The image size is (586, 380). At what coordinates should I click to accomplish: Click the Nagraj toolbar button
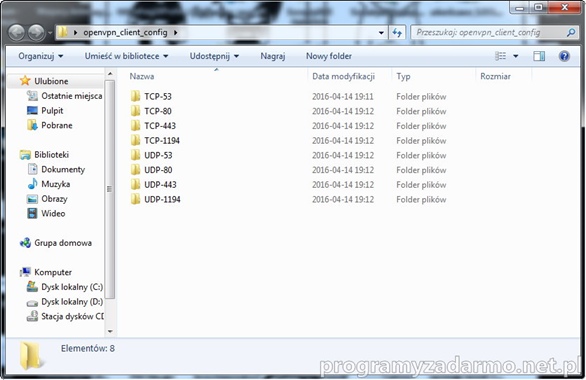click(273, 56)
